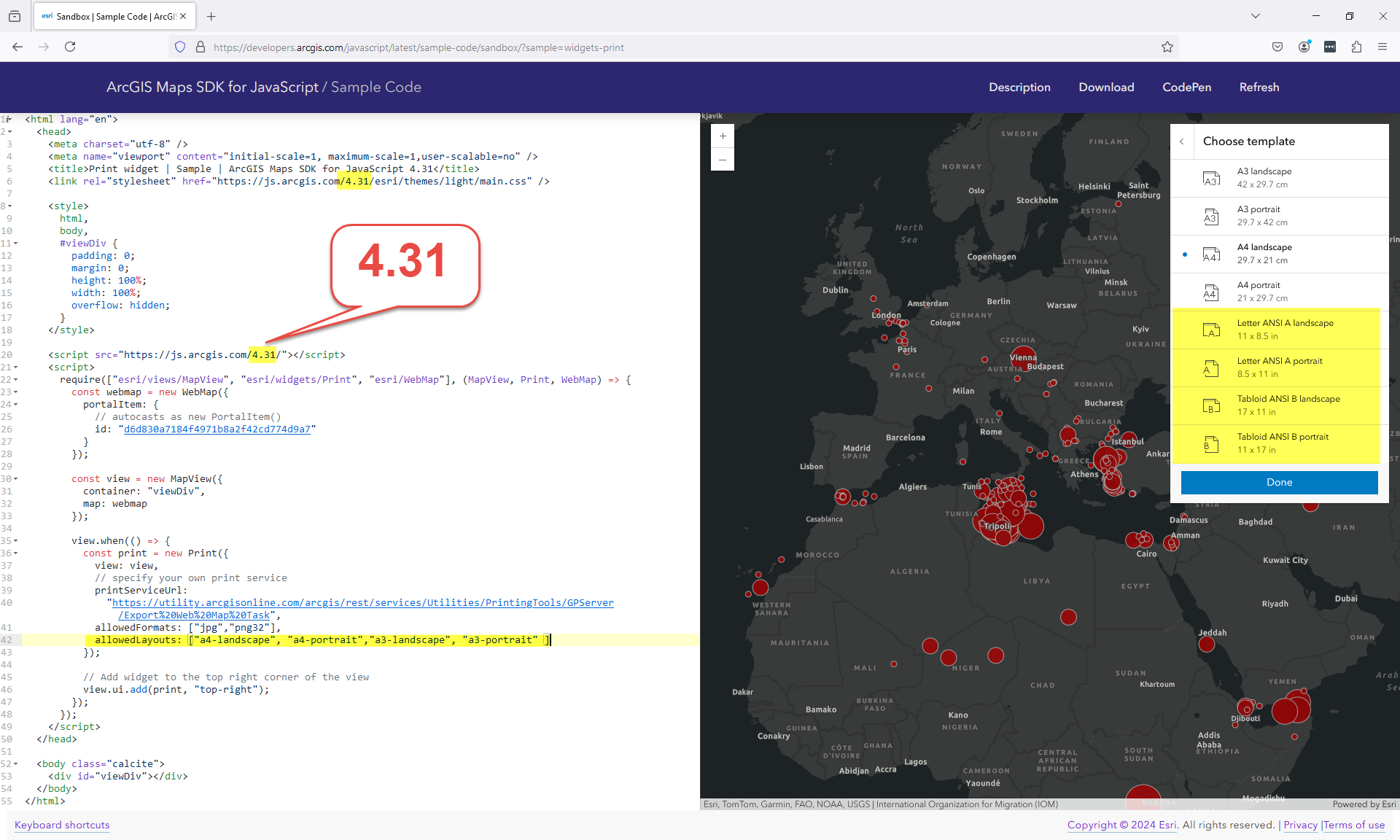
Task: Open a new browser tab
Action: (211, 16)
